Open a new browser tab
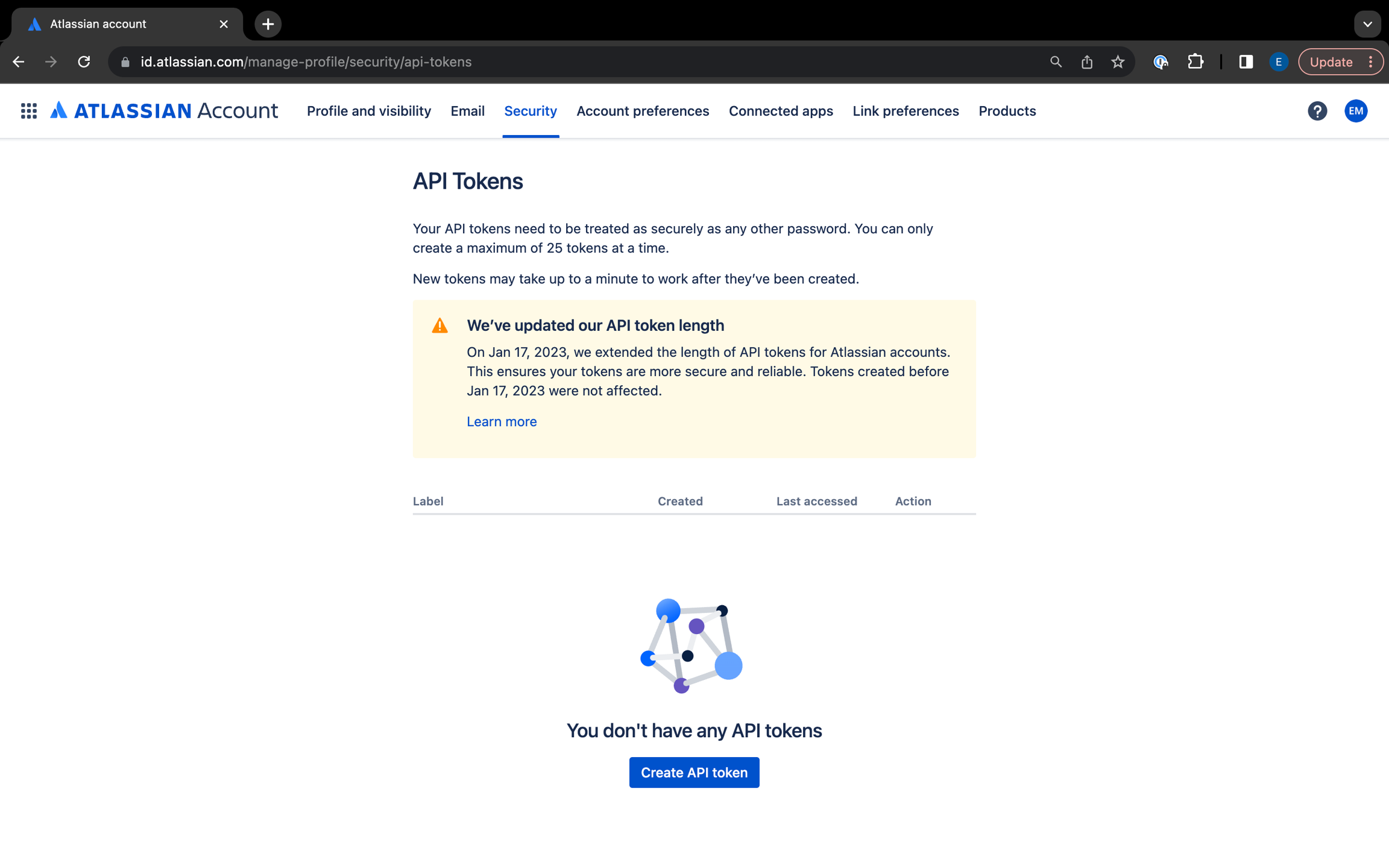Screen dimensions: 1389x868 [x=268, y=24]
